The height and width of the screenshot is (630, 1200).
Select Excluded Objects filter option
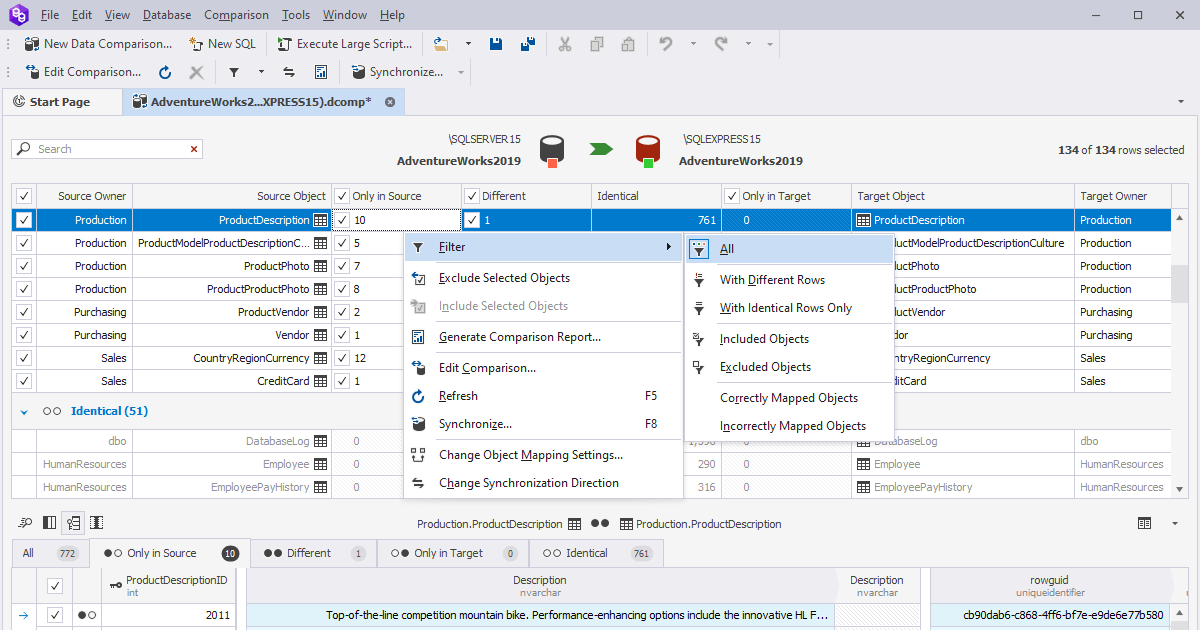point(789,367)
